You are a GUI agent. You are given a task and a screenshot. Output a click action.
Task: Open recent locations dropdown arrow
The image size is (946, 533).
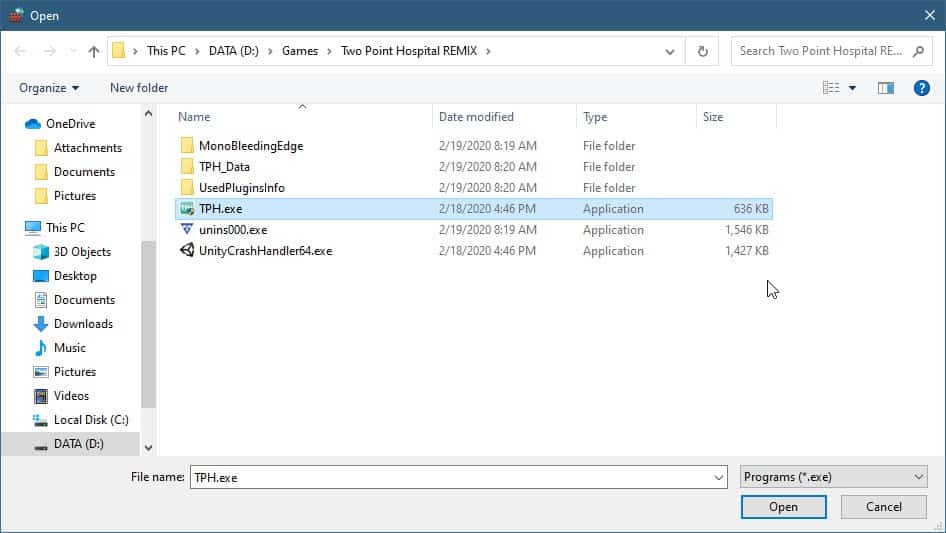pos(72,51)
